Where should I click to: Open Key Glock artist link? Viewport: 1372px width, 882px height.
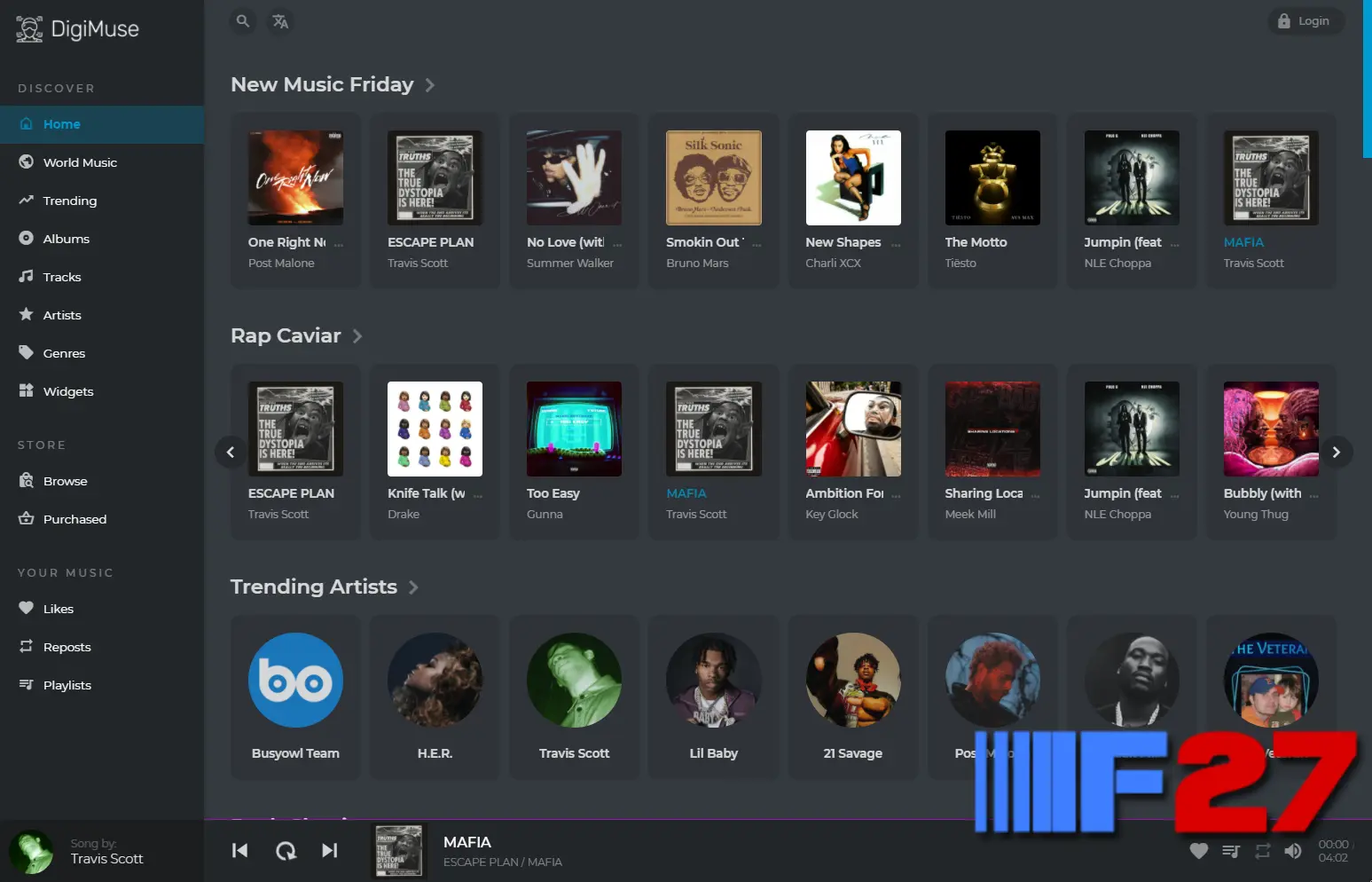tap(831, 515)
